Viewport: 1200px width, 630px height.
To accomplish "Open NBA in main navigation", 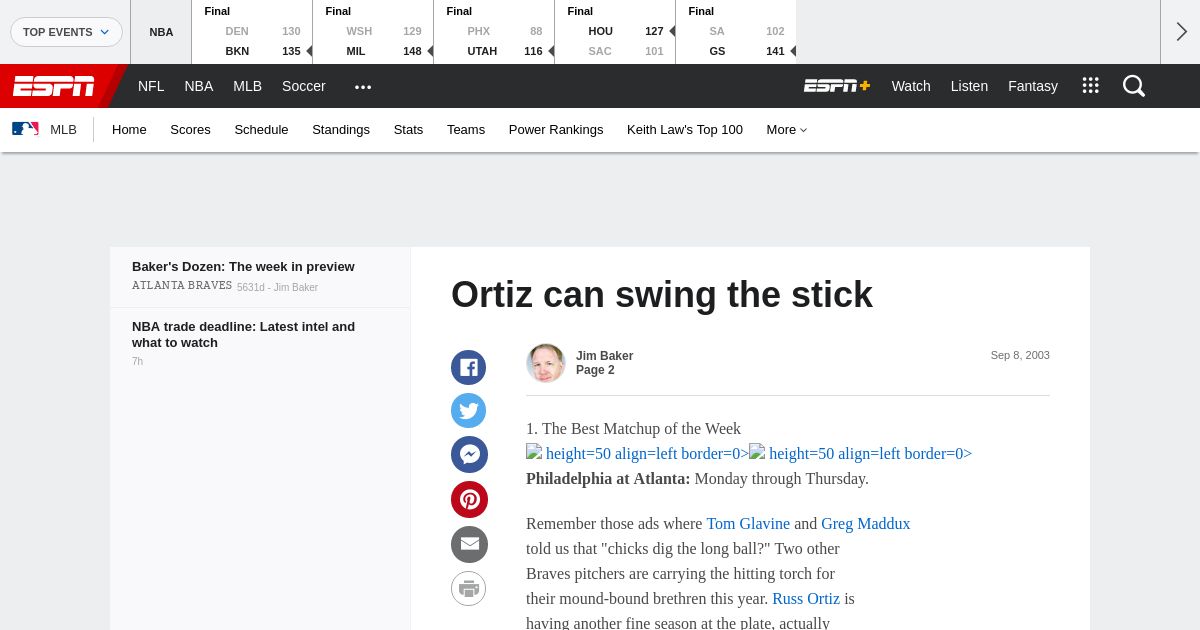I will pyautogui.click(x=199, y=86).
